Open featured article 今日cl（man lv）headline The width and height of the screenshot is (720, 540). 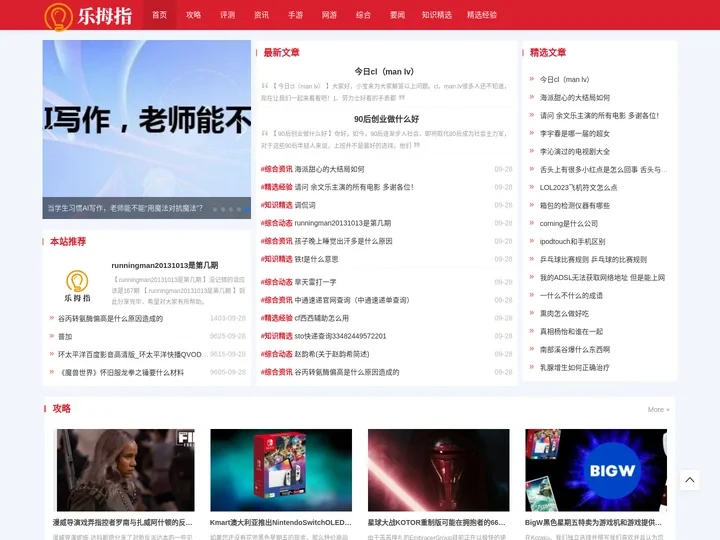coord(384,72)
